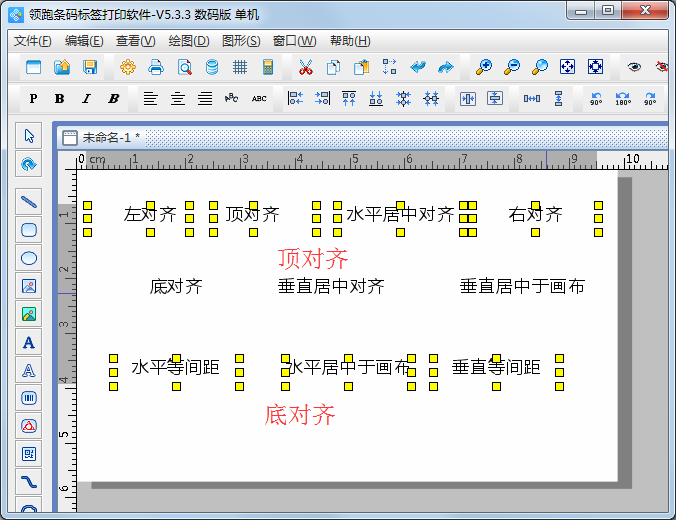676x520 pixels.
Task: Select the red 底对齐 text object
Action: point(300,414)
